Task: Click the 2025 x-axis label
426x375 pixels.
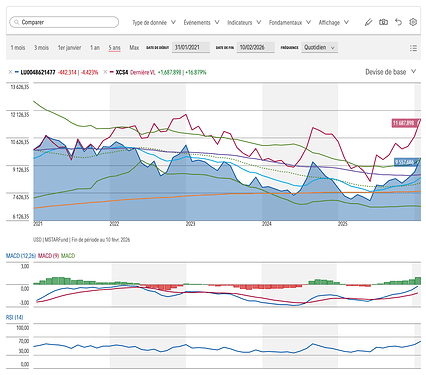Action: [343, 224]
